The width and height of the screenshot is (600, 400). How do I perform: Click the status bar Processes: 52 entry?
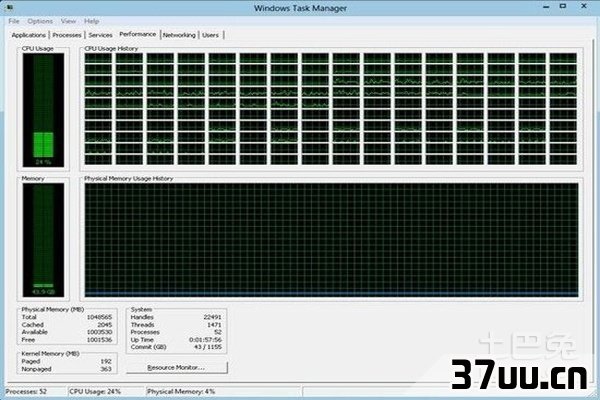click(x=26, y=392)
